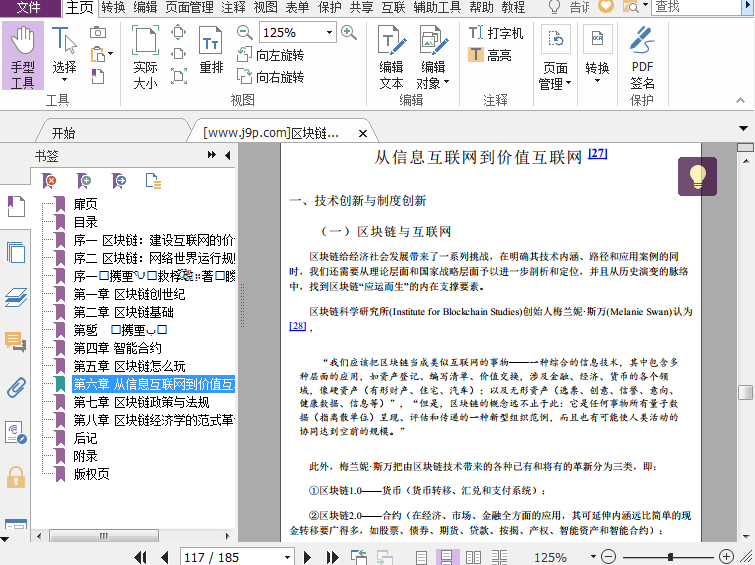Screen dimensions: 755x565
Task: Go to the previous page
Action: tap(165, 557)
